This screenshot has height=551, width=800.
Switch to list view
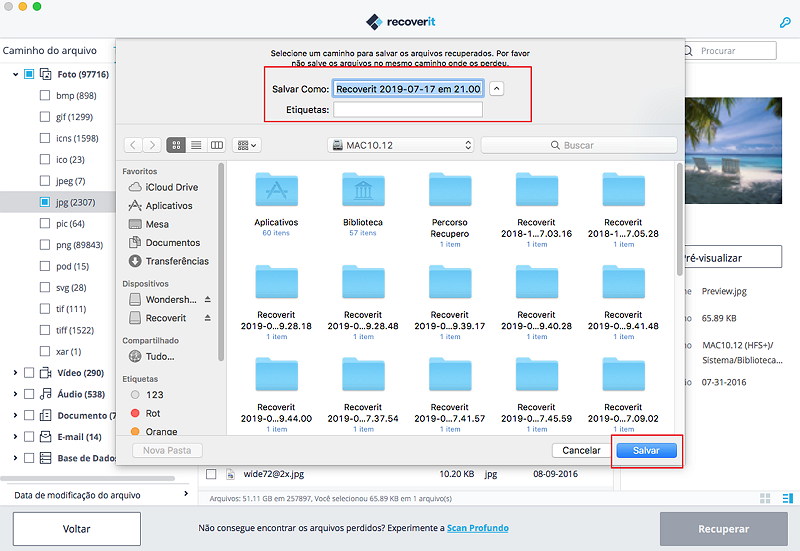coord(196,145)
